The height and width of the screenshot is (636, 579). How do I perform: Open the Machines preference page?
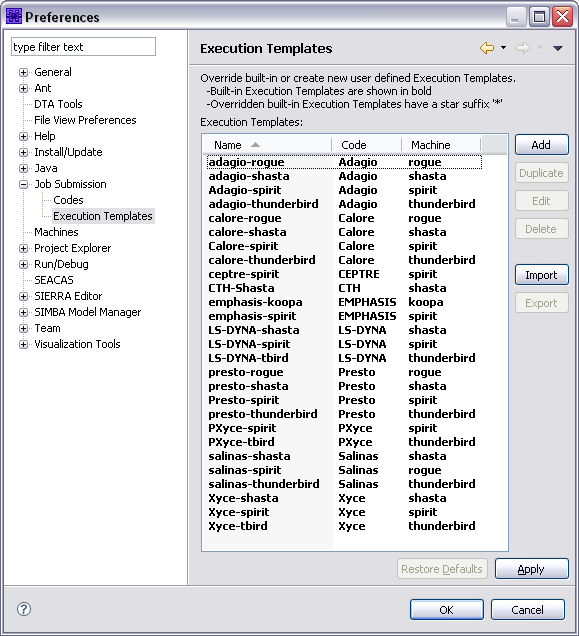[56, 232]
